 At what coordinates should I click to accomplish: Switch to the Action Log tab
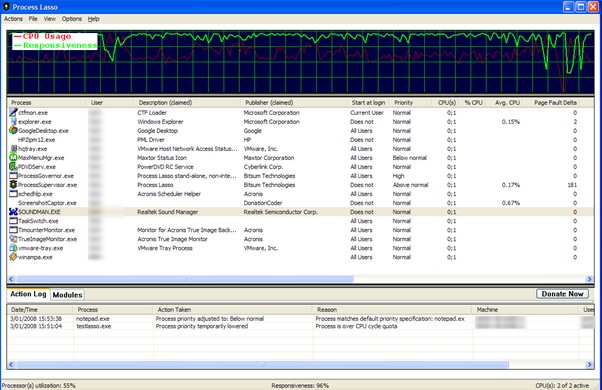(x=28, y=294)
